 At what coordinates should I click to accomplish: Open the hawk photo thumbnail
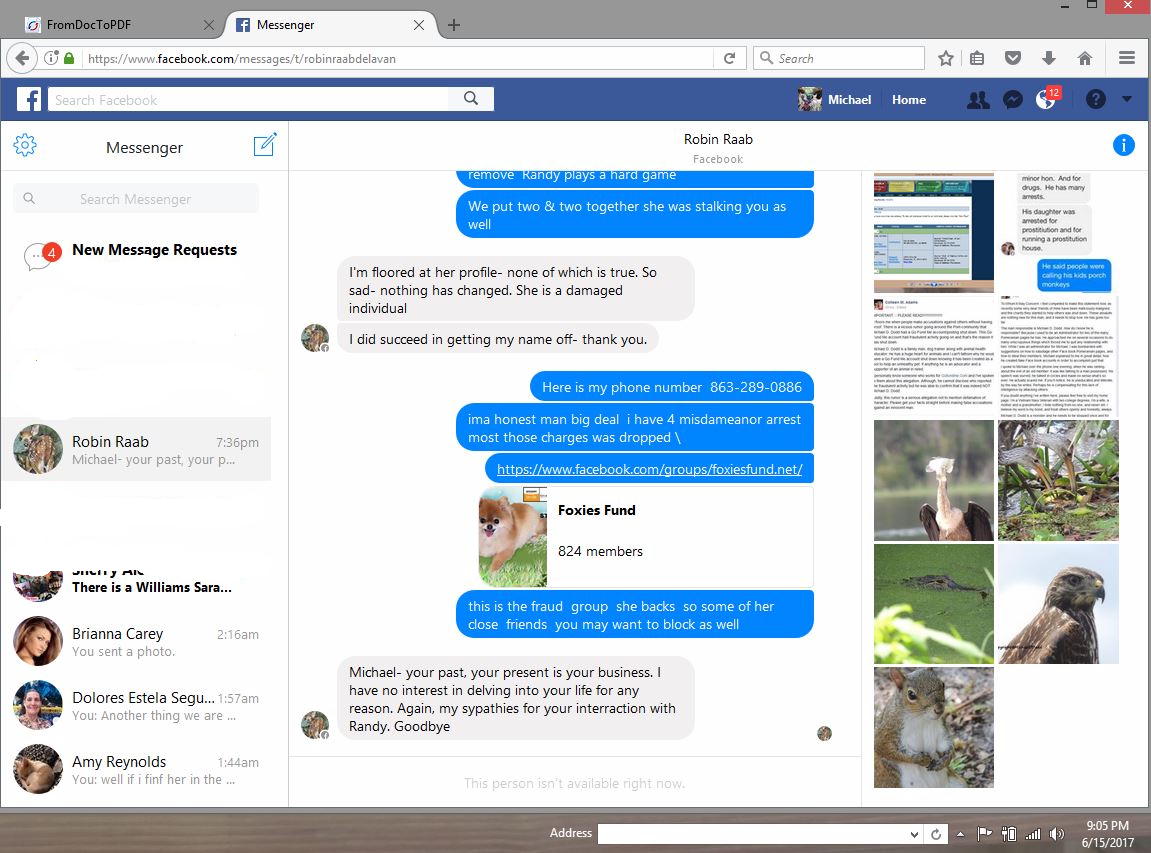1058,603
